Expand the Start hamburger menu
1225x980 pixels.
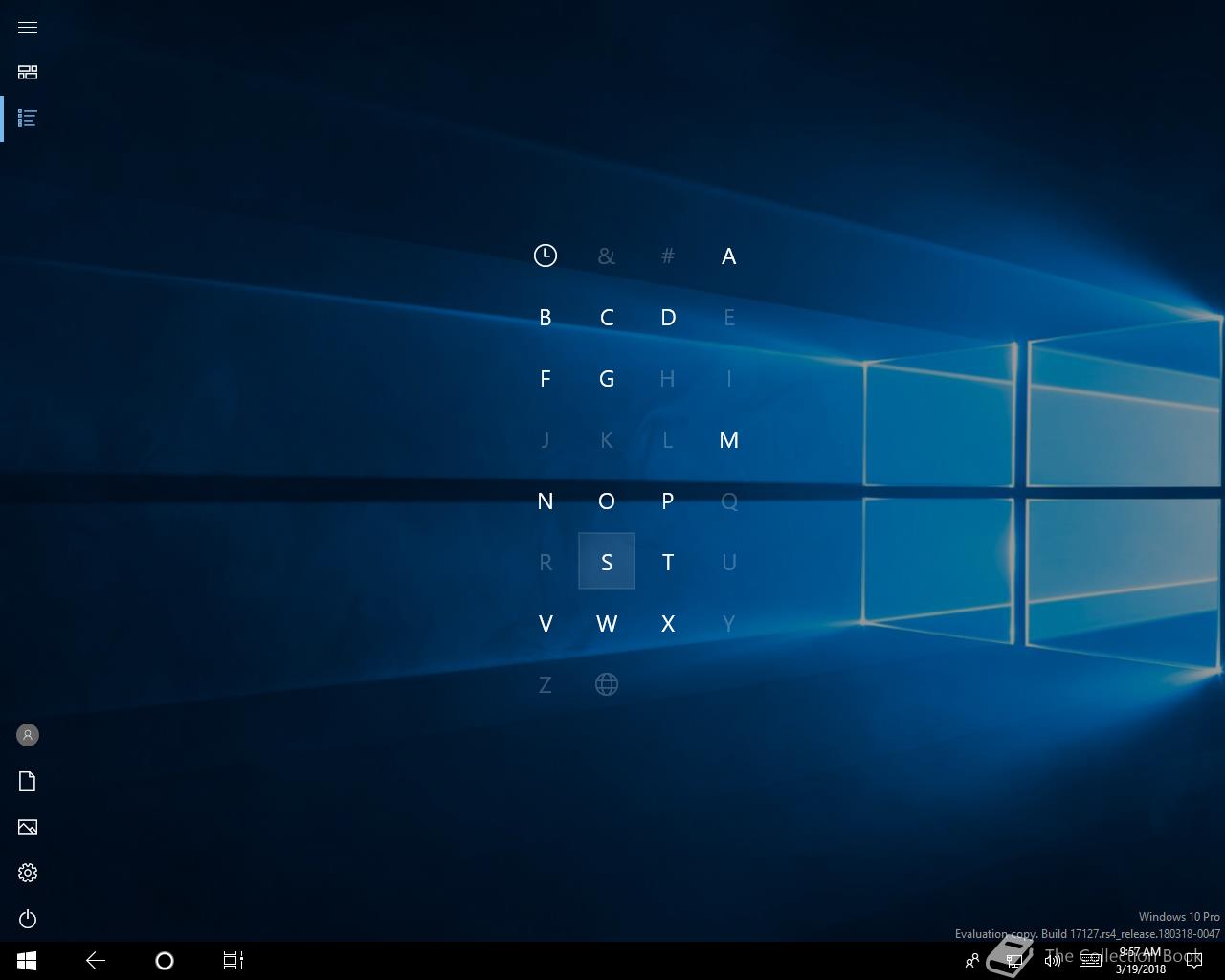pos(28,27)
